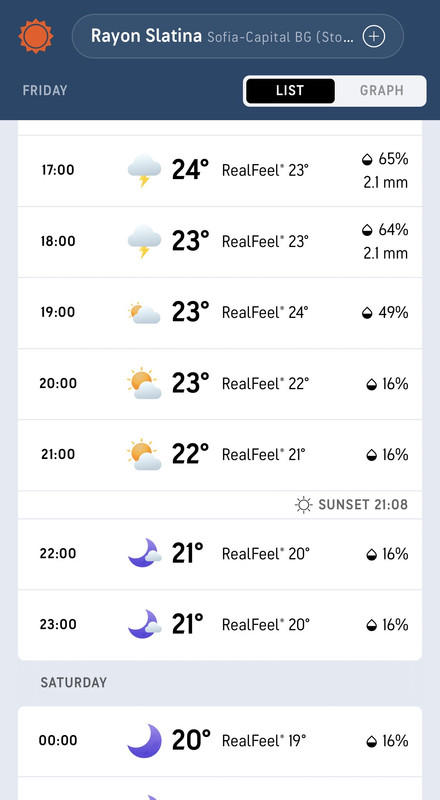Tap the mostly sunny icon at 20:00

[144, 383]
